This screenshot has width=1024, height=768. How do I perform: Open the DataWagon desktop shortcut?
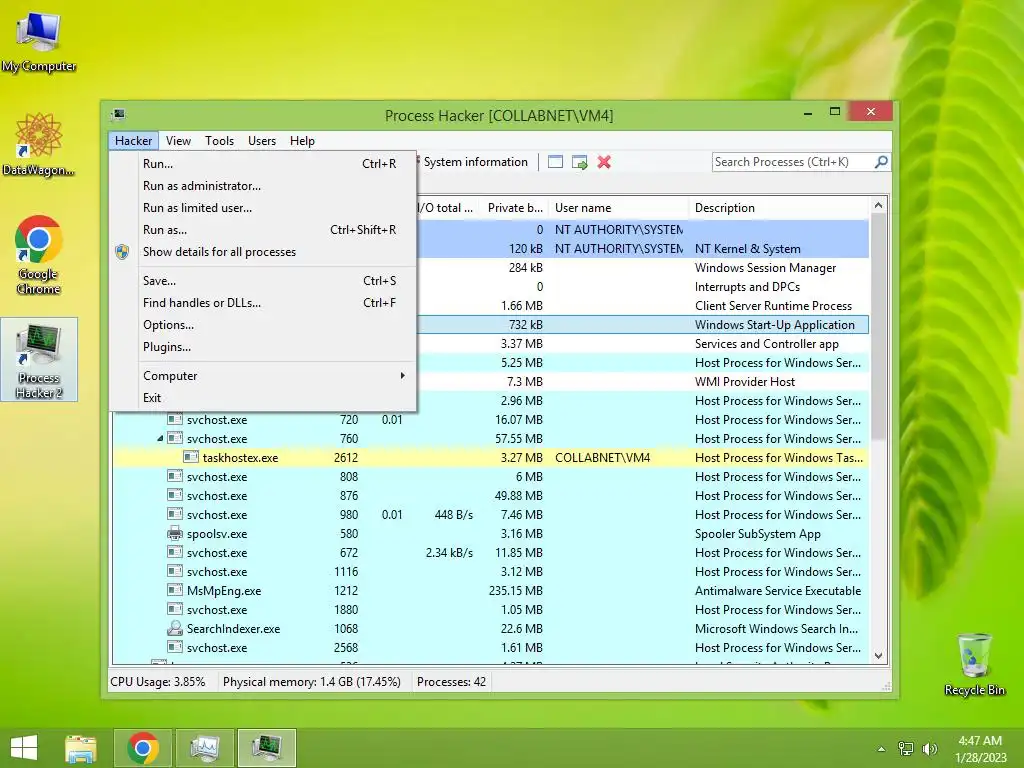click(39, 144)
